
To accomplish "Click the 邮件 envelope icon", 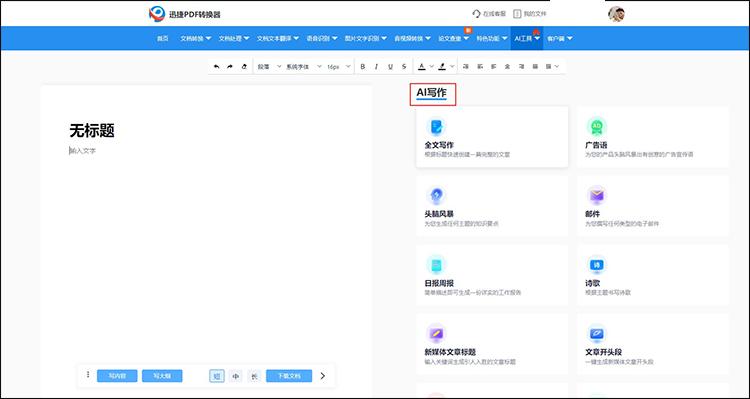I will (x=596, y=195).
